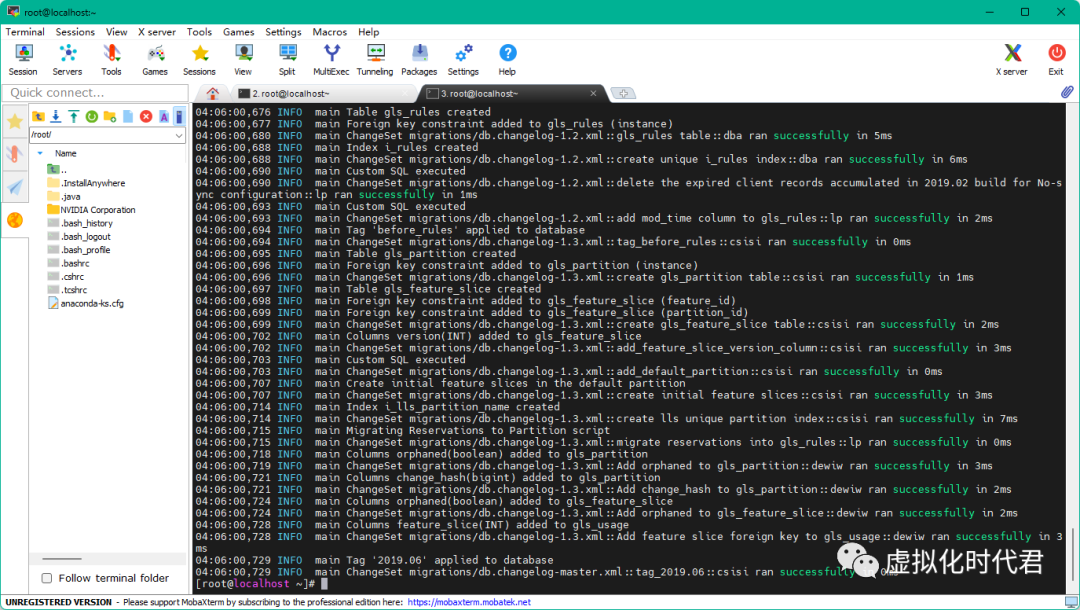Image resolution: width=1080 pixels, height=610 pixels.
Task: Click the red delete icon in SFTP toolbar
Action: (146, 117)
